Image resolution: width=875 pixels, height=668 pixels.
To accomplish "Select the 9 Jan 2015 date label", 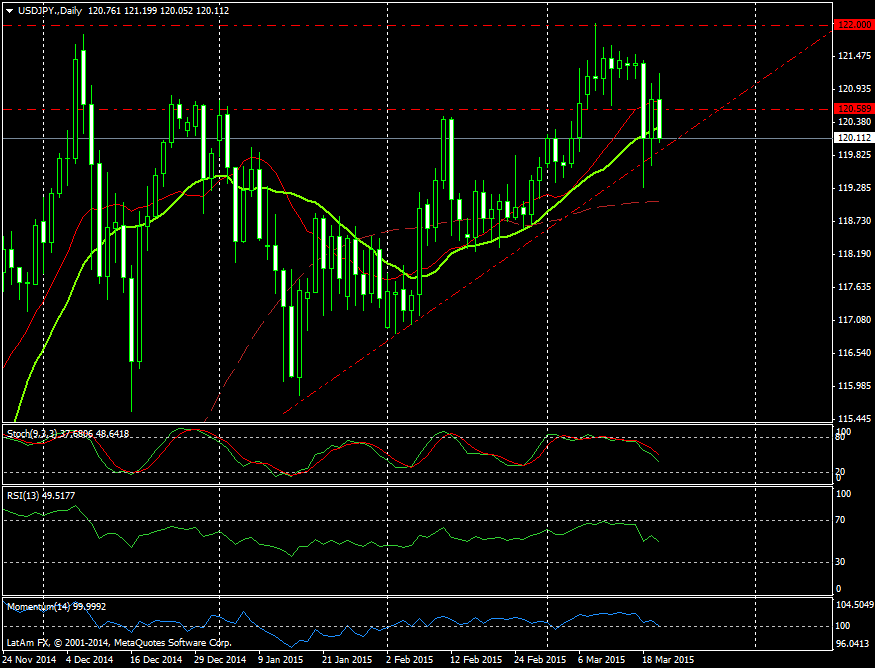I will (x=280, y=660).
